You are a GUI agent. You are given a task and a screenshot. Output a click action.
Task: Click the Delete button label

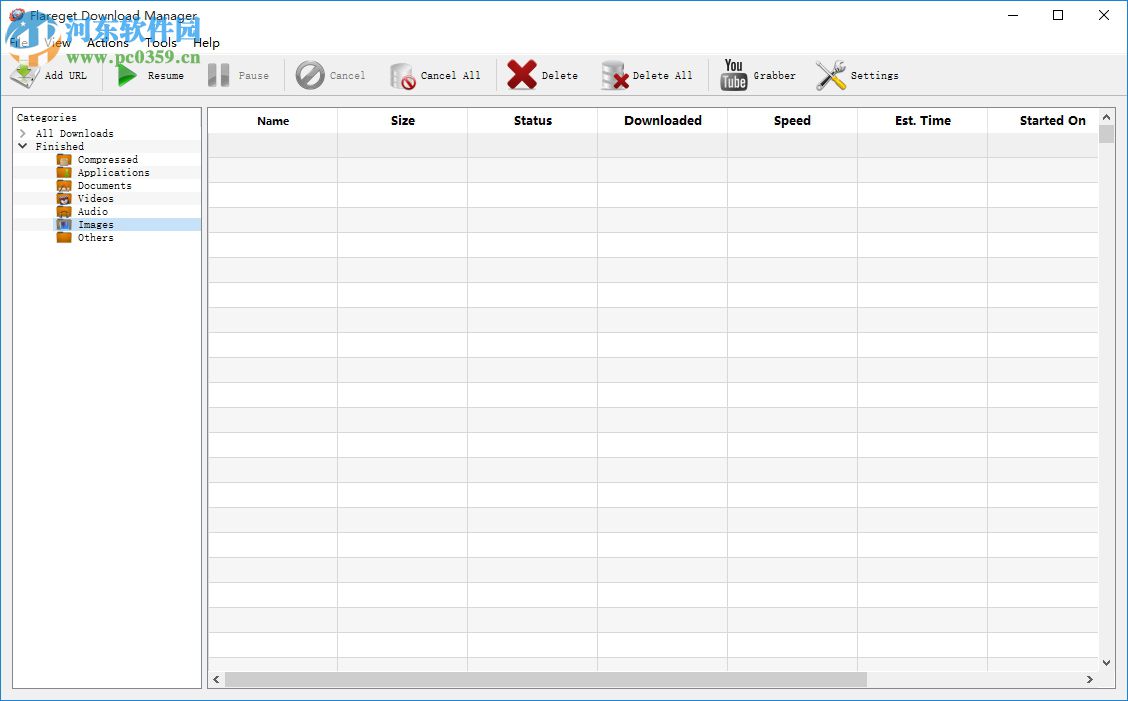coord(560,76)
